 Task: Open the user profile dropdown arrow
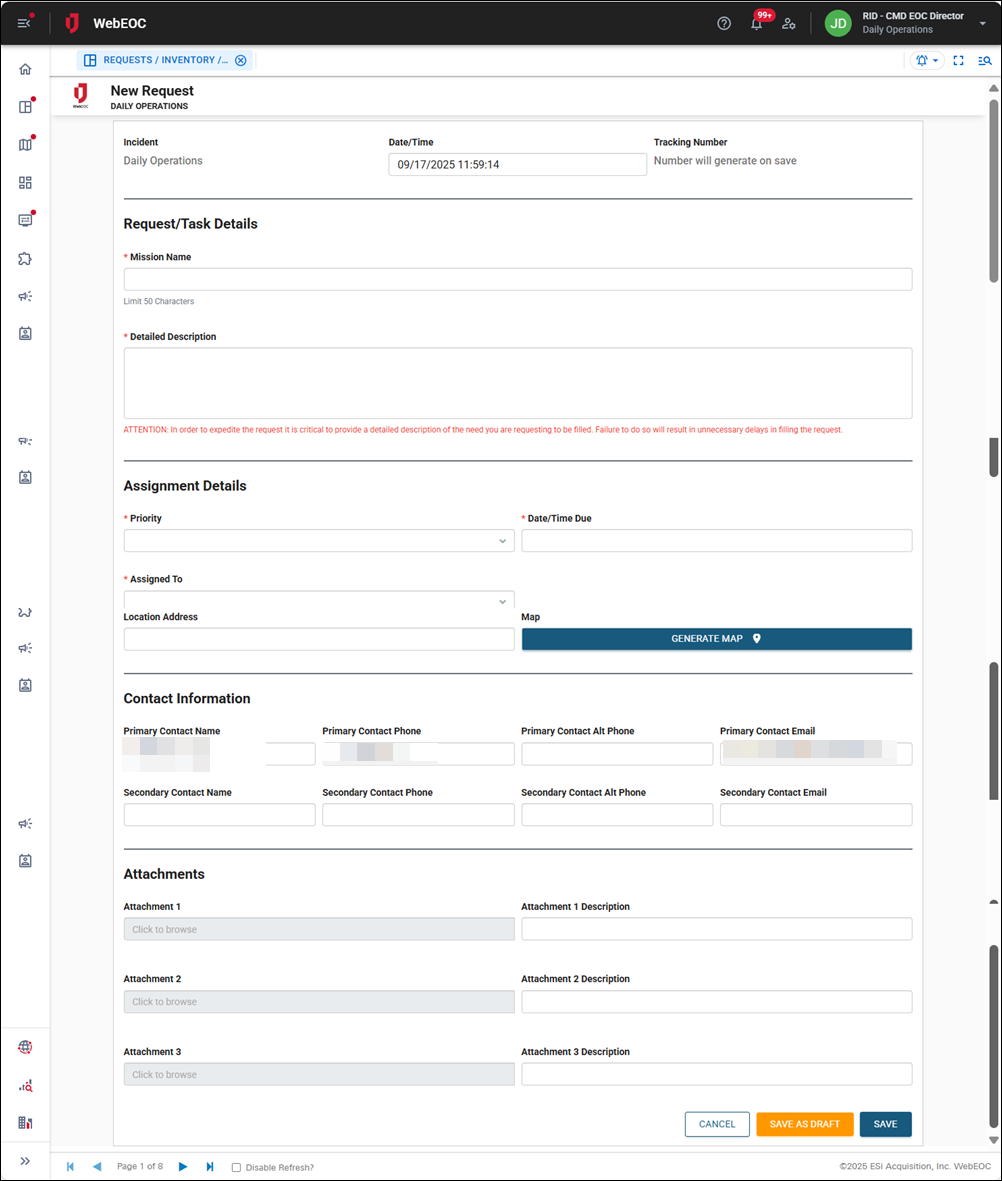point(983,23)
